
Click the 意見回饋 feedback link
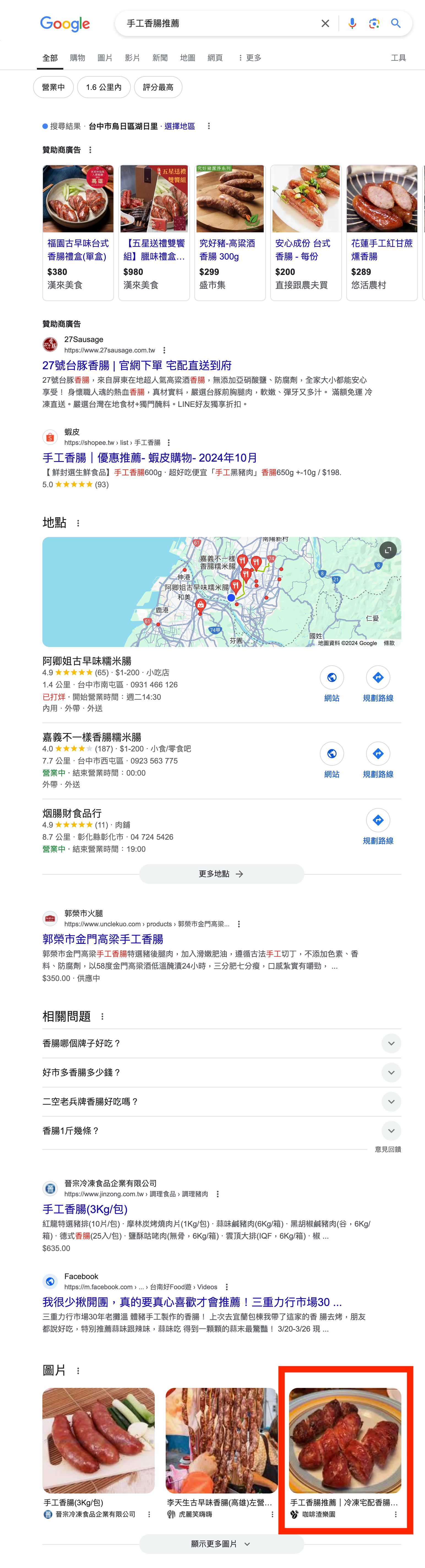click(x=388, y=1149)
